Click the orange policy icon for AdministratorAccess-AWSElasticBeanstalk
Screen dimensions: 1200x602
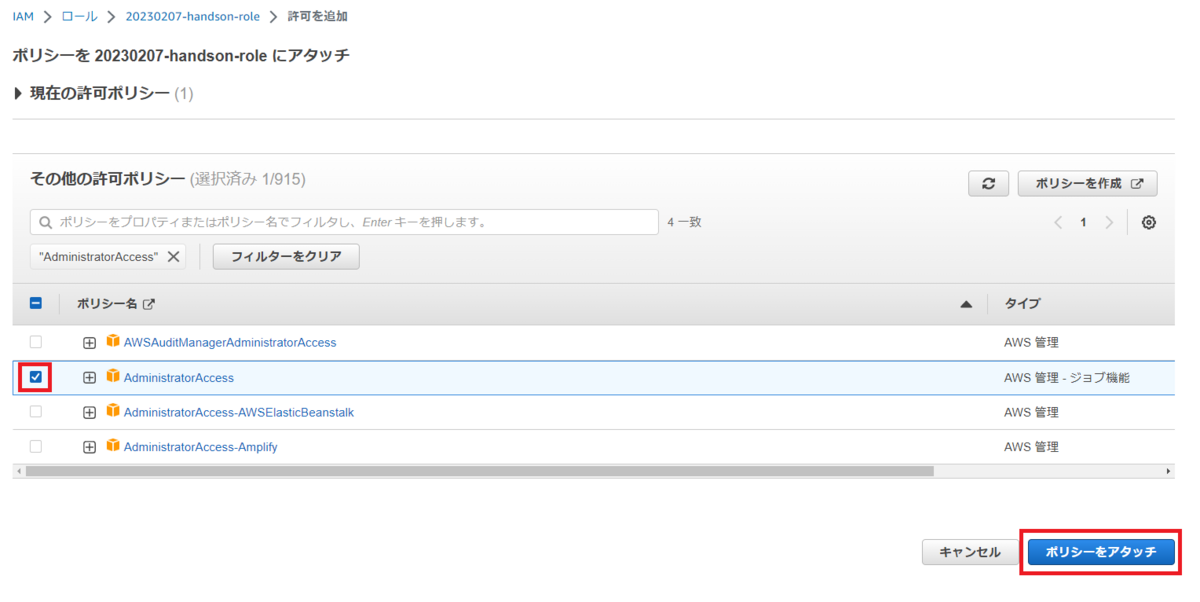tap(113, 411)
